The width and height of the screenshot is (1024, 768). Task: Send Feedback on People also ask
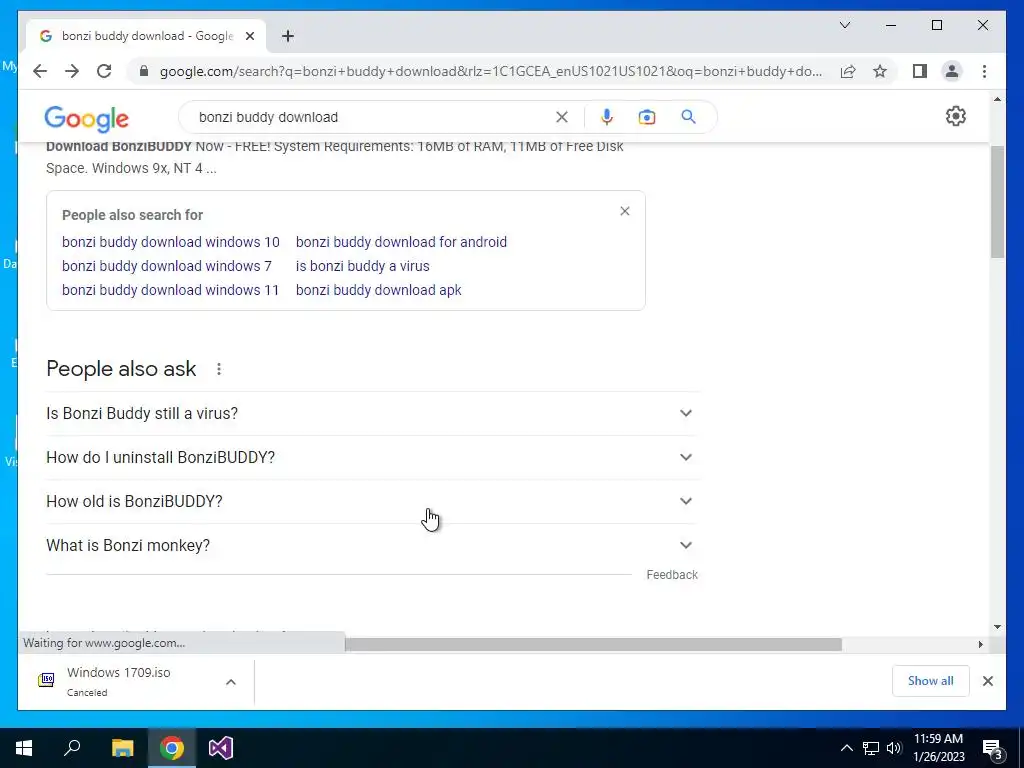[672, 575]
